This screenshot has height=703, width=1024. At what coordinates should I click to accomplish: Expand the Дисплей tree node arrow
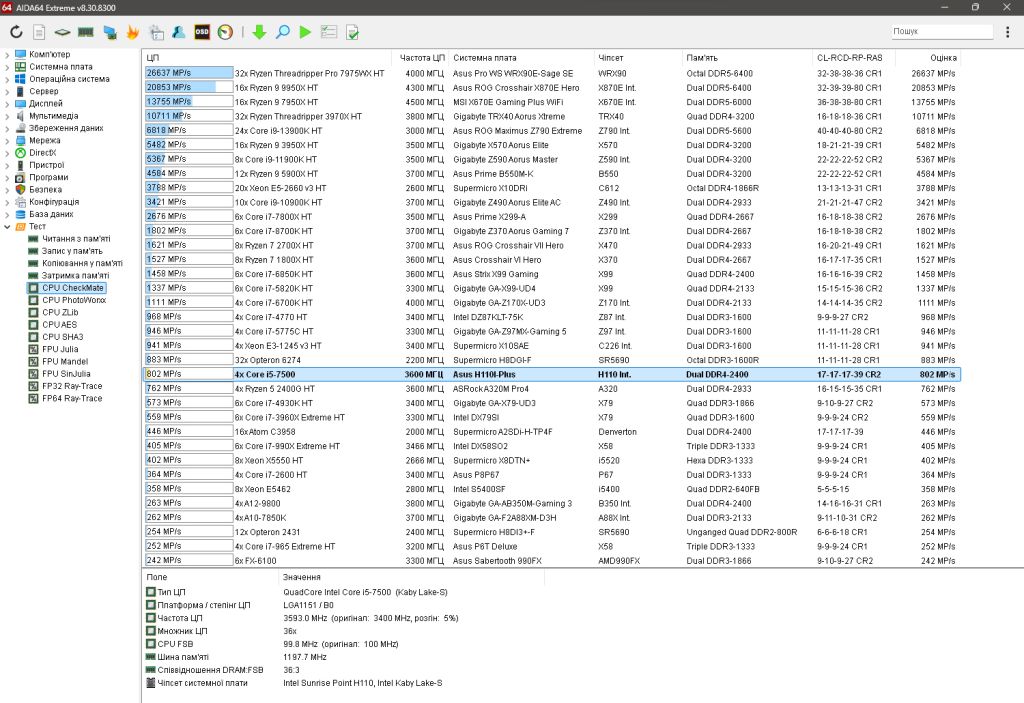pyautogui.click(x=7, y=104)
